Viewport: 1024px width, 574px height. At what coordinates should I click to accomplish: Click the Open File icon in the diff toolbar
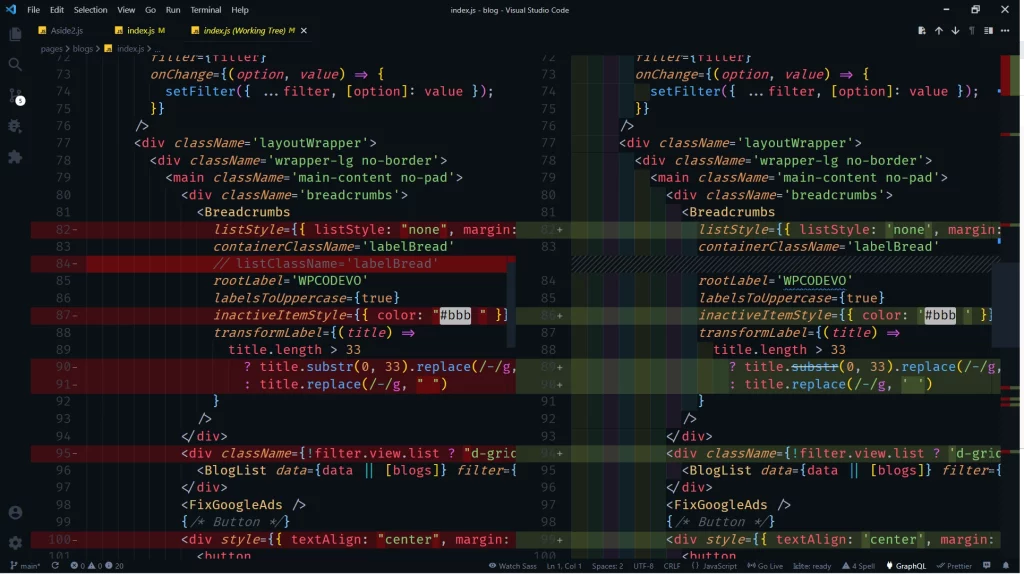pos(921,31)
